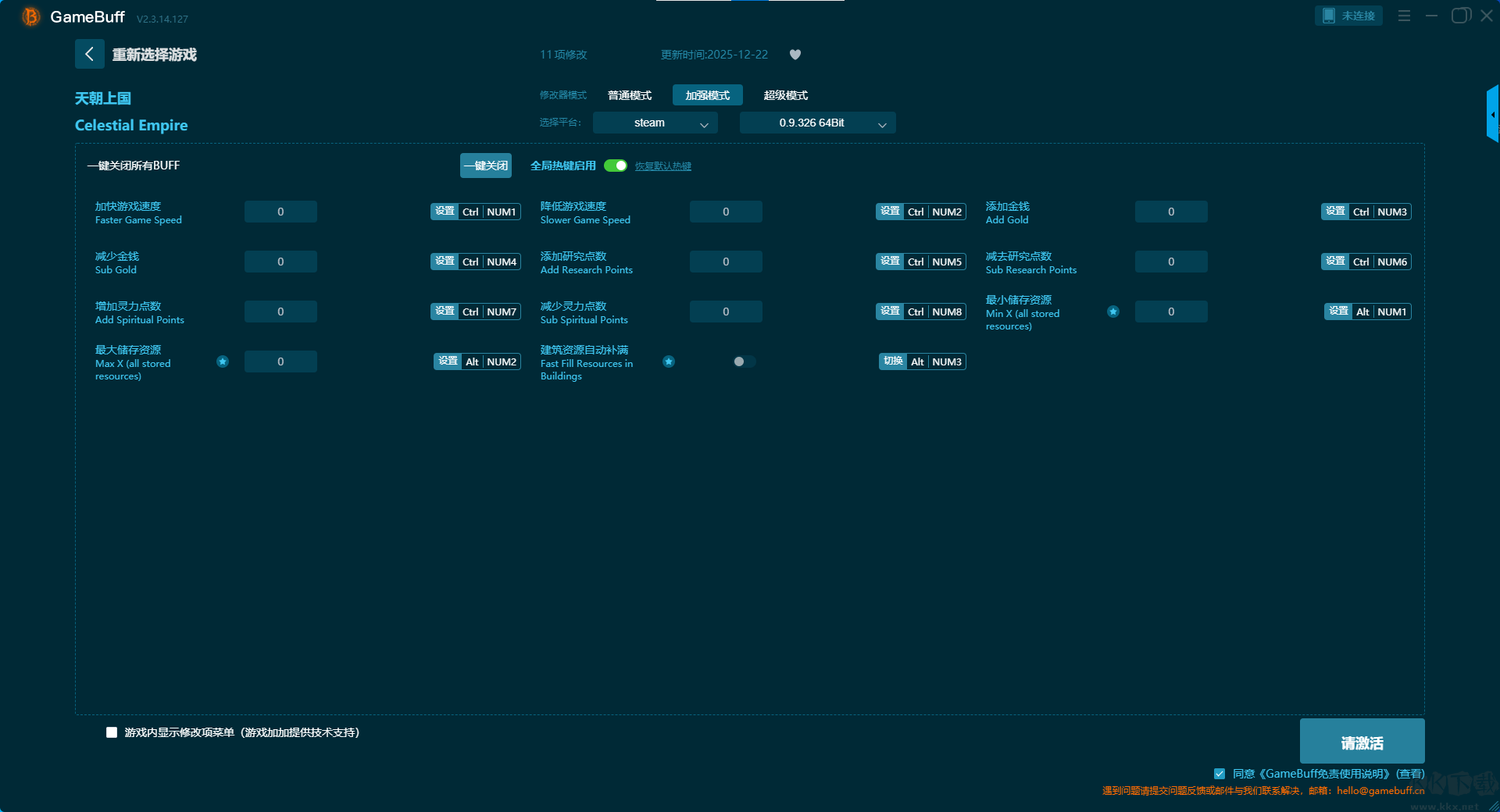Open the hamburger menu in title bar
This screenshot has height=812, width=1500.
pos(1404,16)
